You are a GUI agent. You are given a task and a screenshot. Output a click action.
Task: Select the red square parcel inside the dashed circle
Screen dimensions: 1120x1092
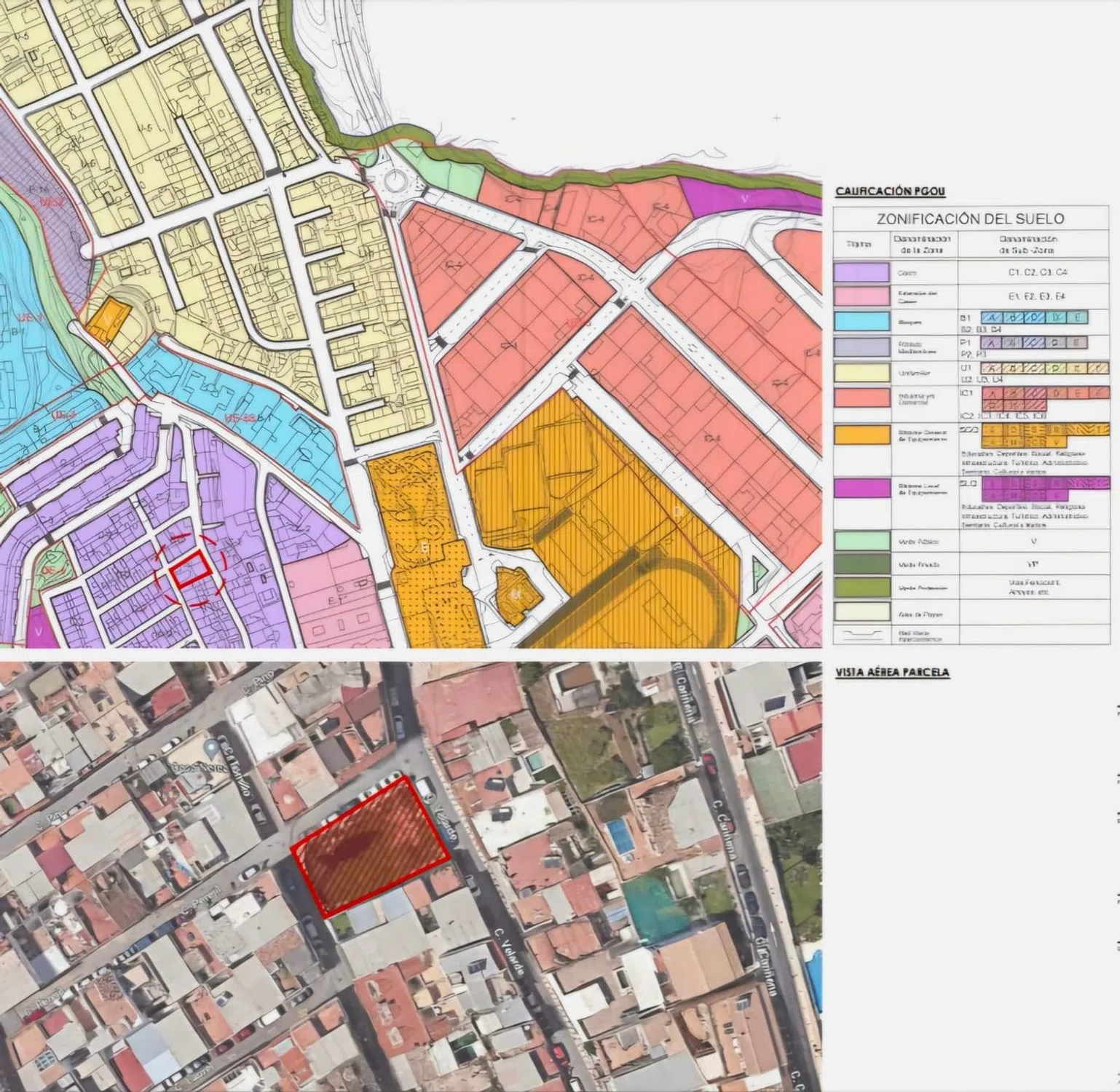190,569
